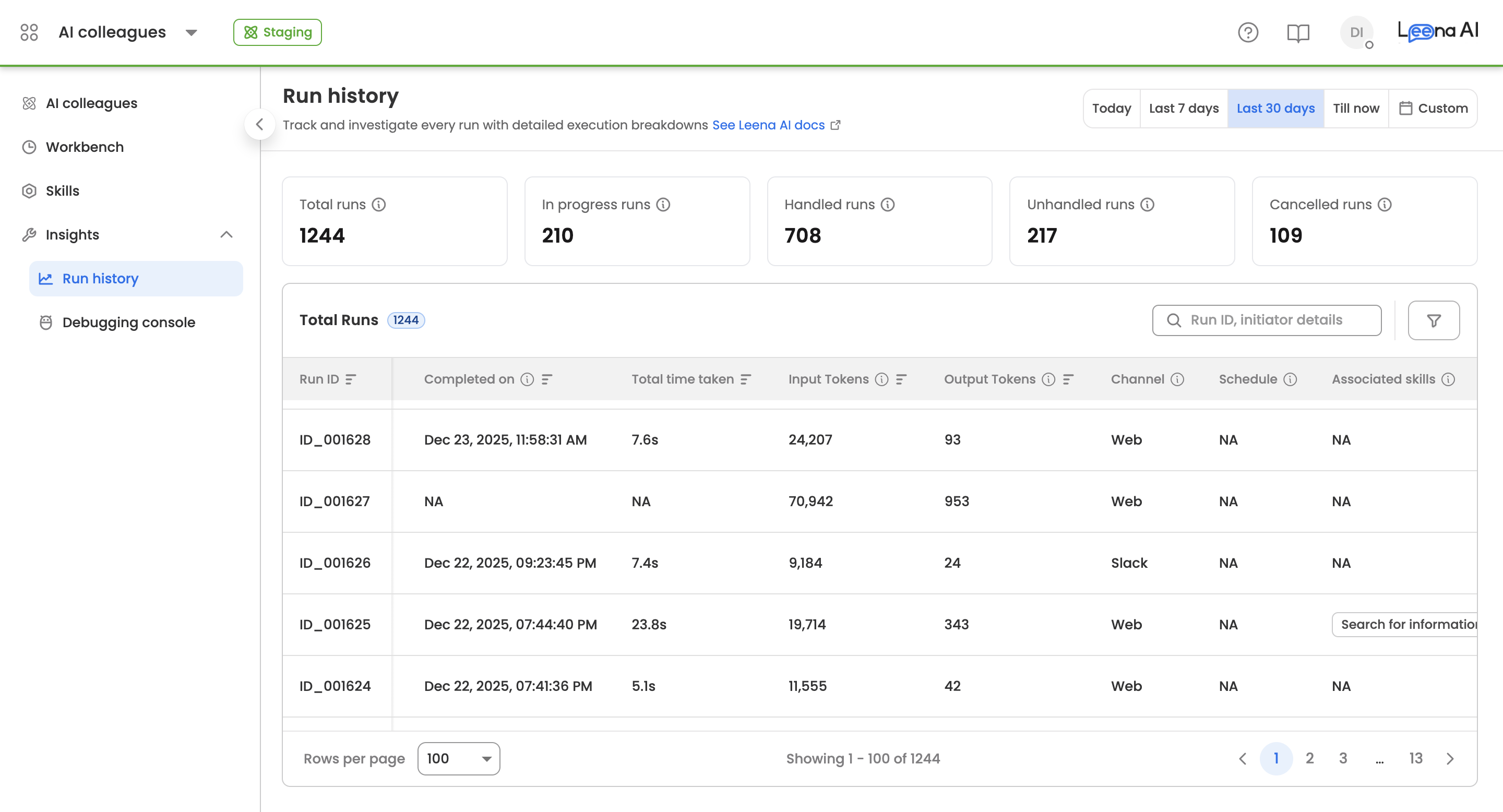Open Rows per page dropdown
Viewport: 1503px width, 812px height.
point(458,758)
